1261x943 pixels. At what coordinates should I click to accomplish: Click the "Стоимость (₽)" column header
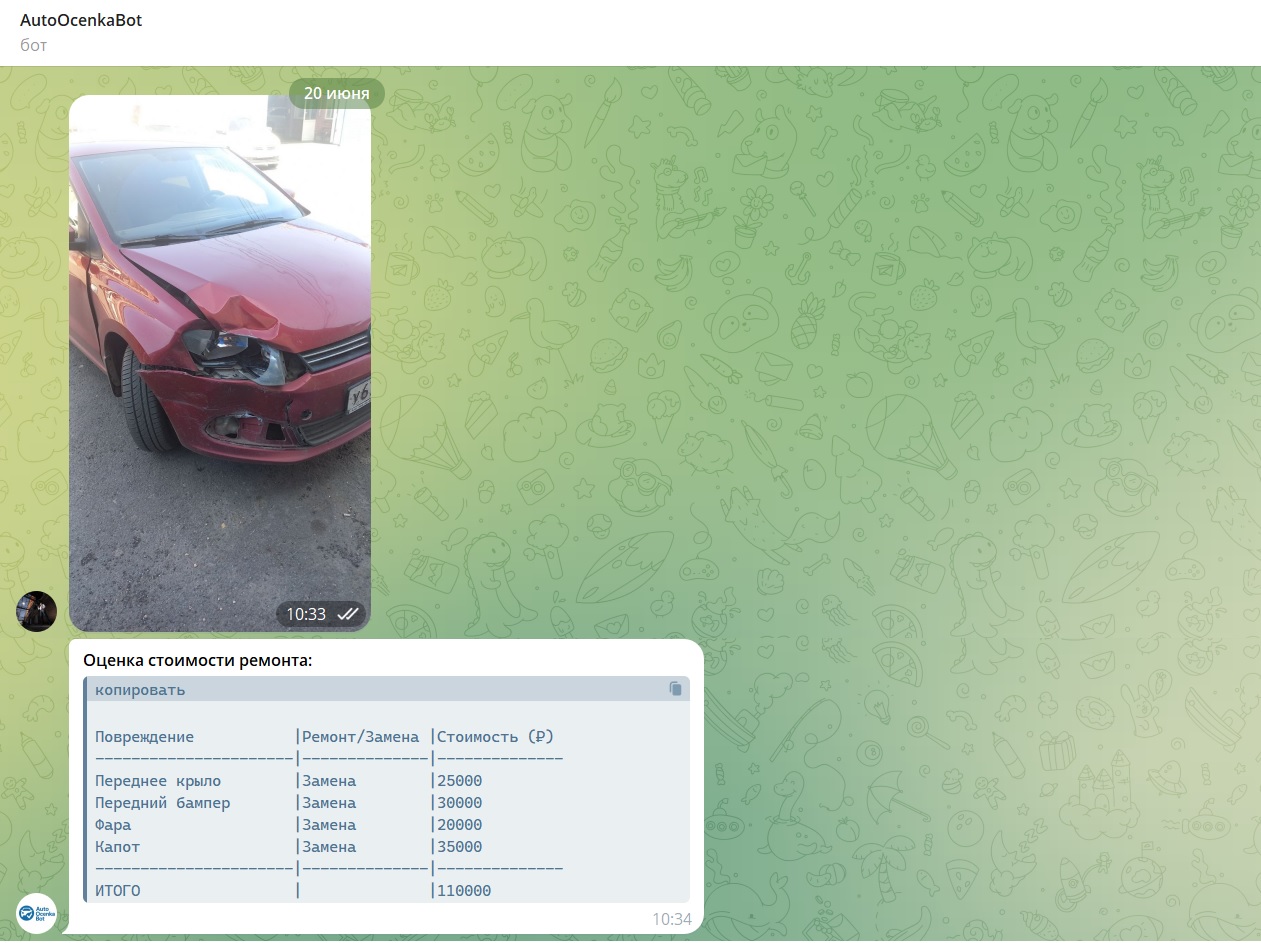point(495,737)
